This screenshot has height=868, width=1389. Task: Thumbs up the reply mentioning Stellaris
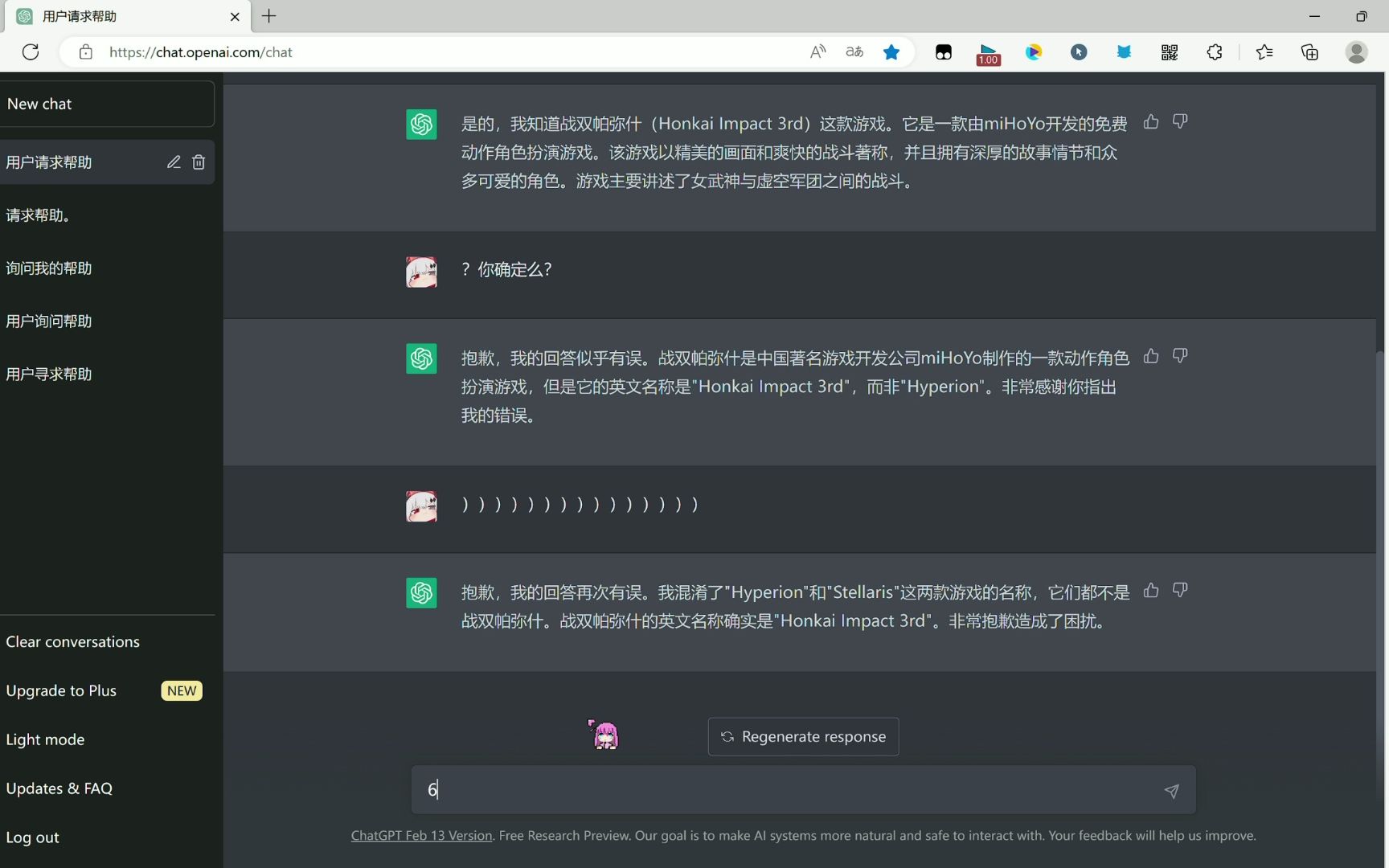pyautogui.click(x=1151, y=590)
